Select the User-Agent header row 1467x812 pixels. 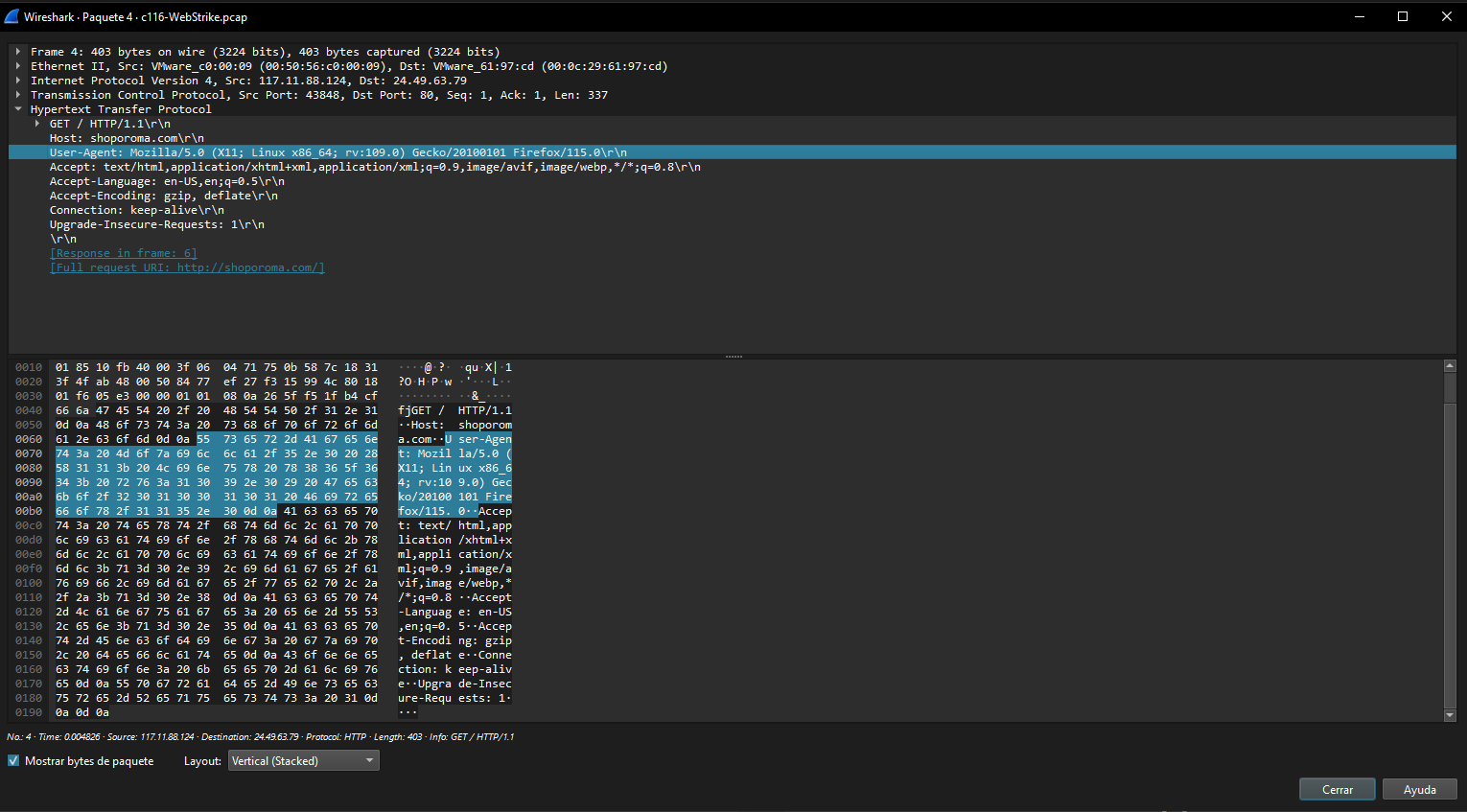(x=338, y=152)
